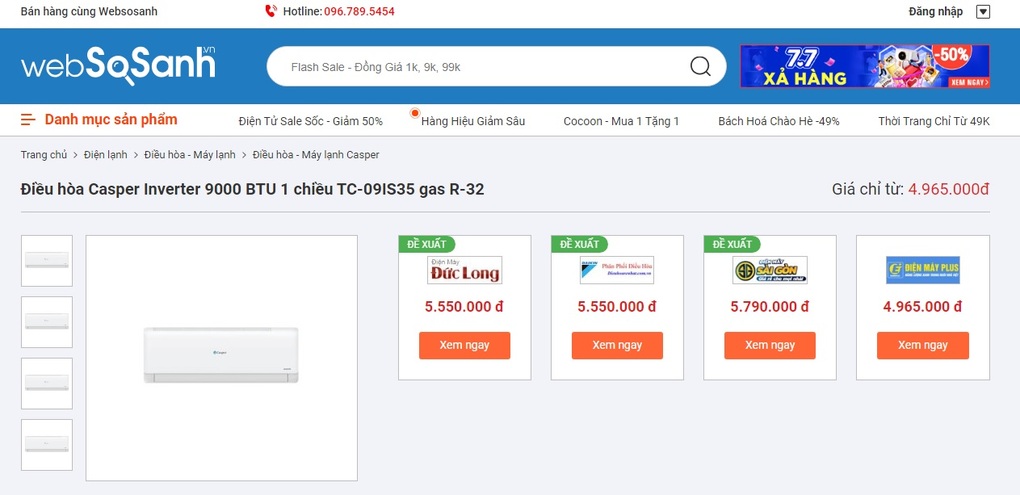Go to Điện lạnh breadcrumb link
The width and height of the screenshot is (1020, 495).
(105, 155)
